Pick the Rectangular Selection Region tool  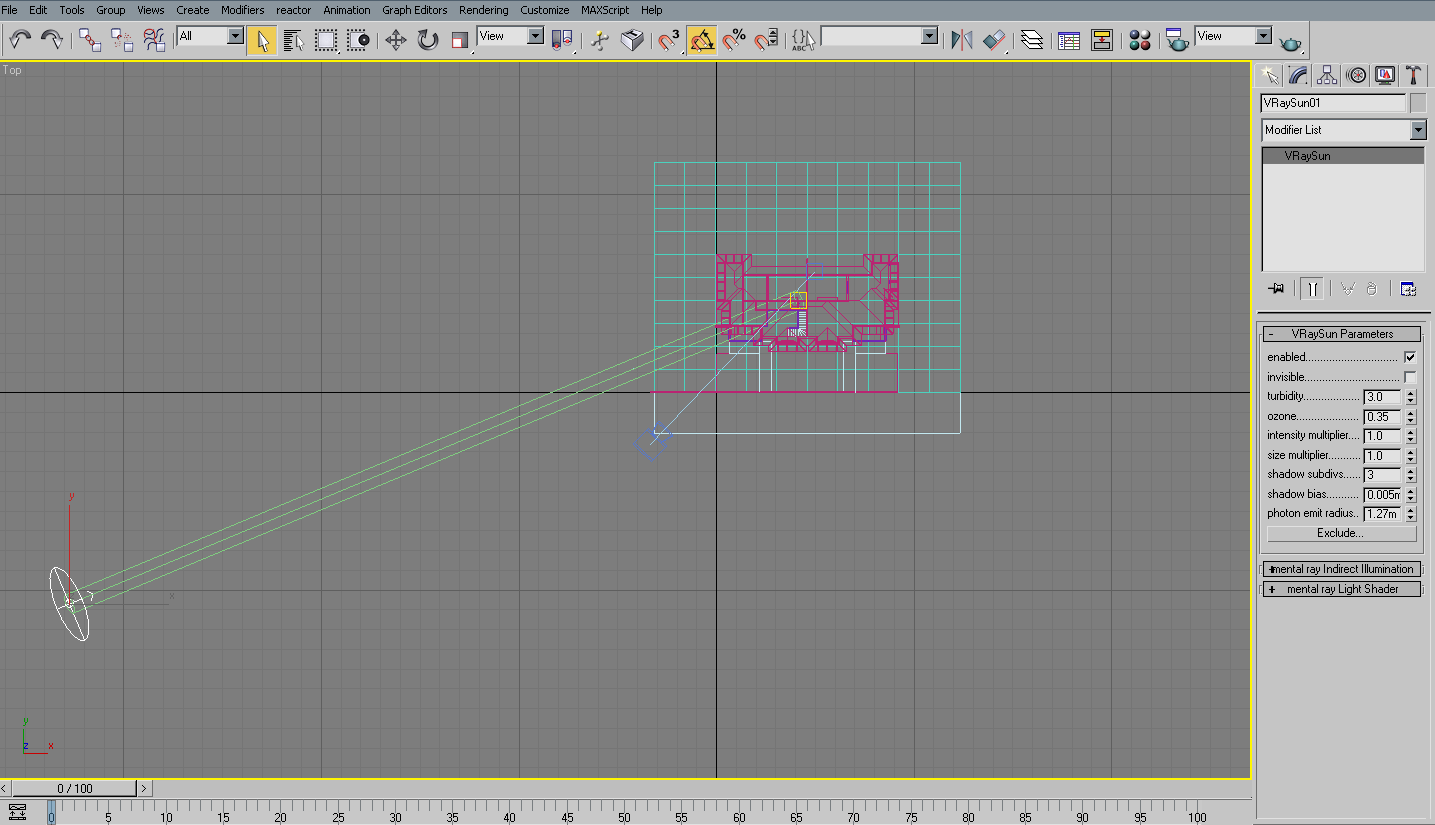coord(326,39)
